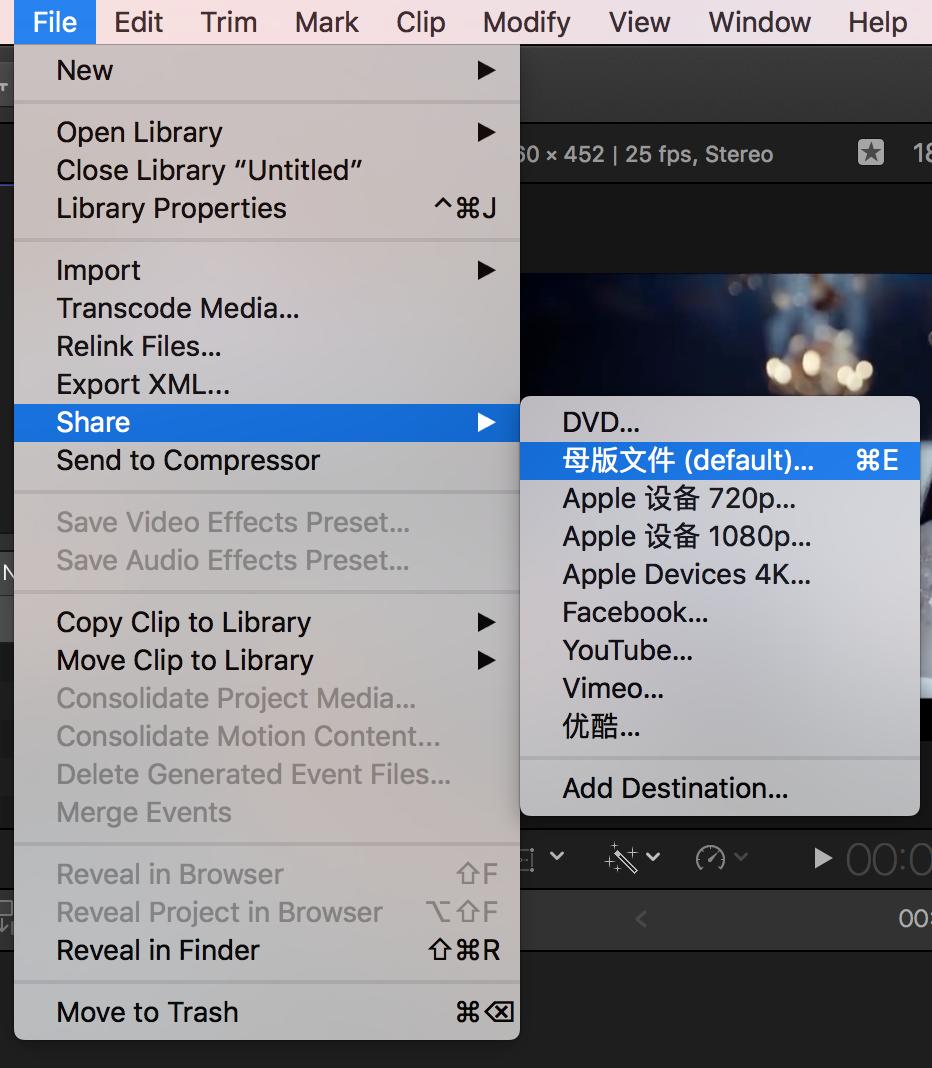Share to Vimeo...

tap(719, 689)
